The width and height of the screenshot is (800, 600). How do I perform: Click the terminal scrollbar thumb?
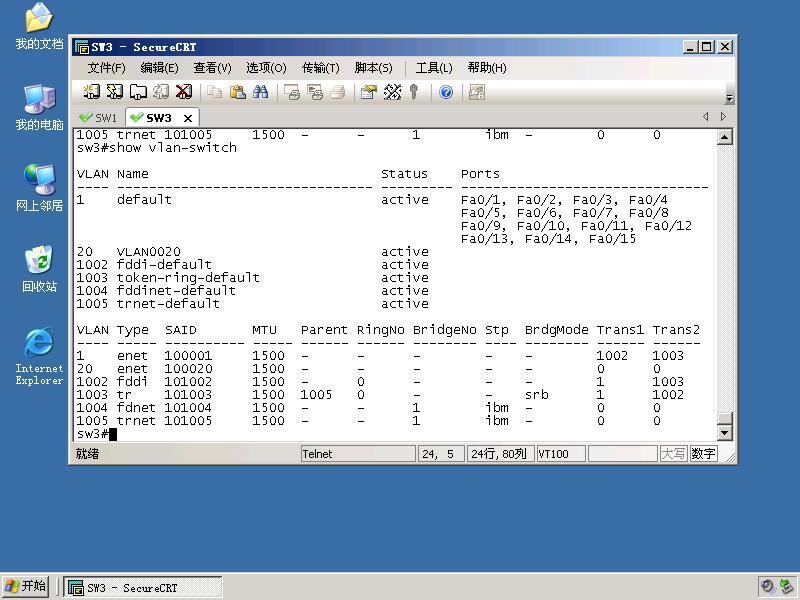pos(725,418)
